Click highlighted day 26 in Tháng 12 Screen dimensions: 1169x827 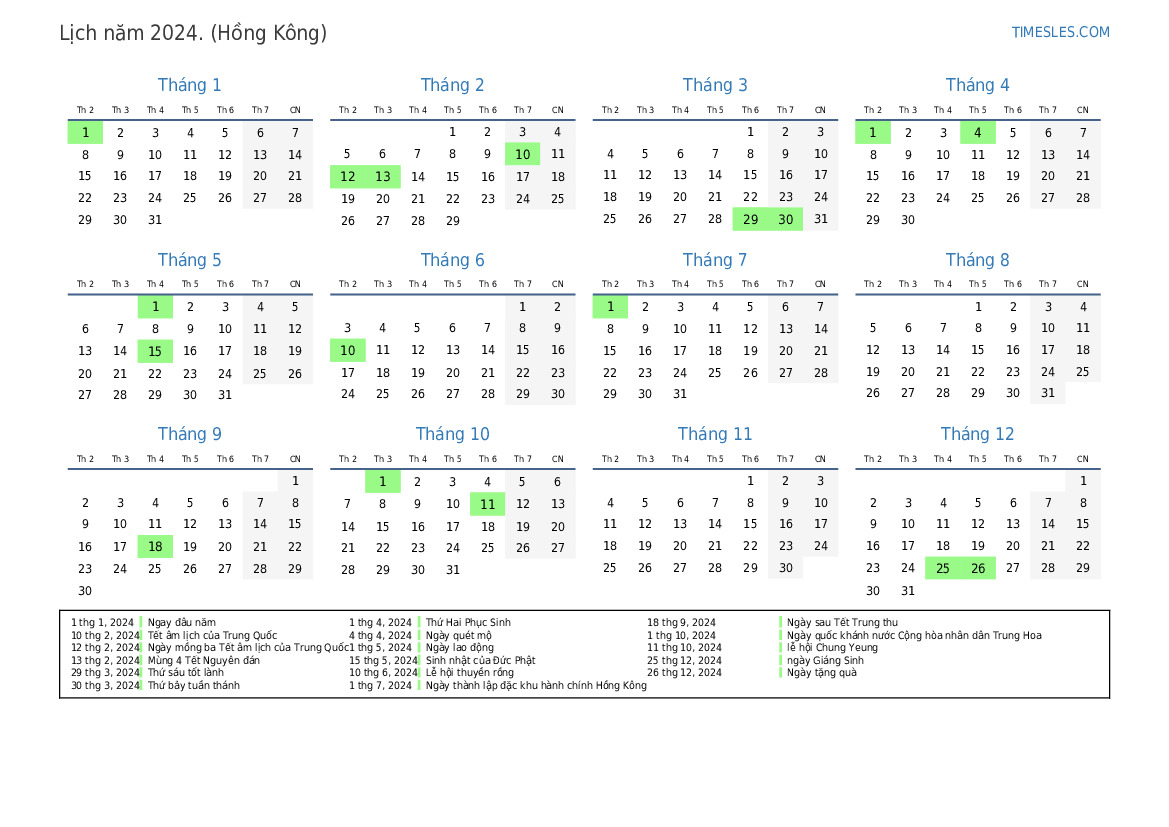point(977,568)
